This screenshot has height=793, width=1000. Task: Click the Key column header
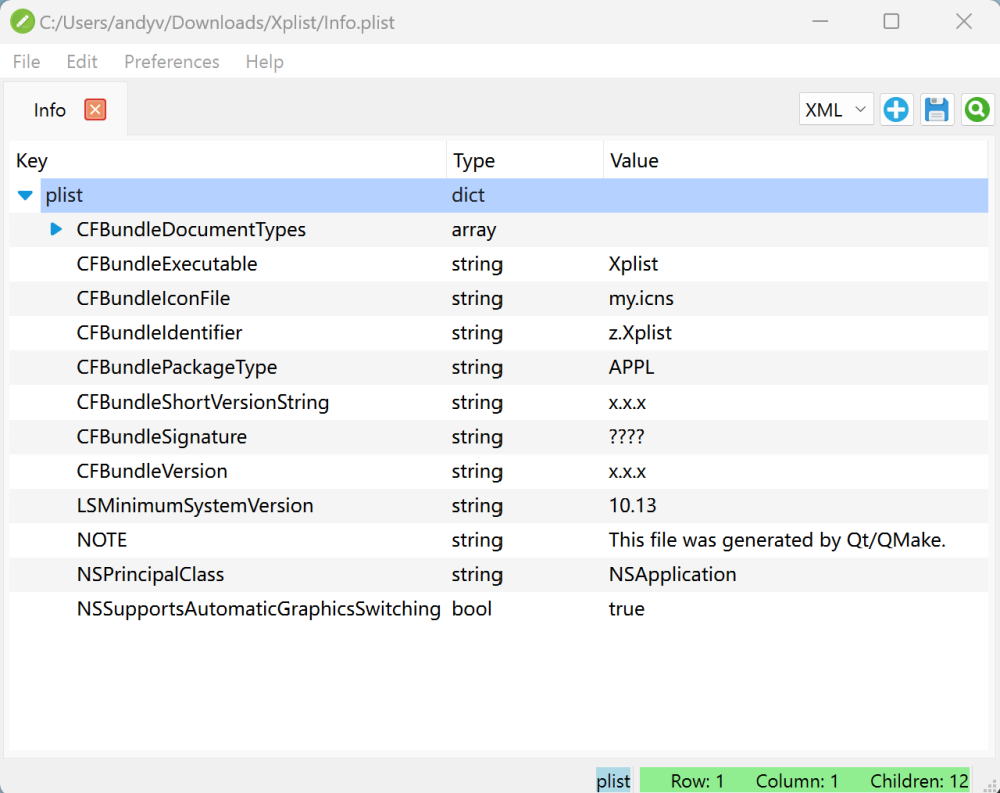click(x=227, y=161)
